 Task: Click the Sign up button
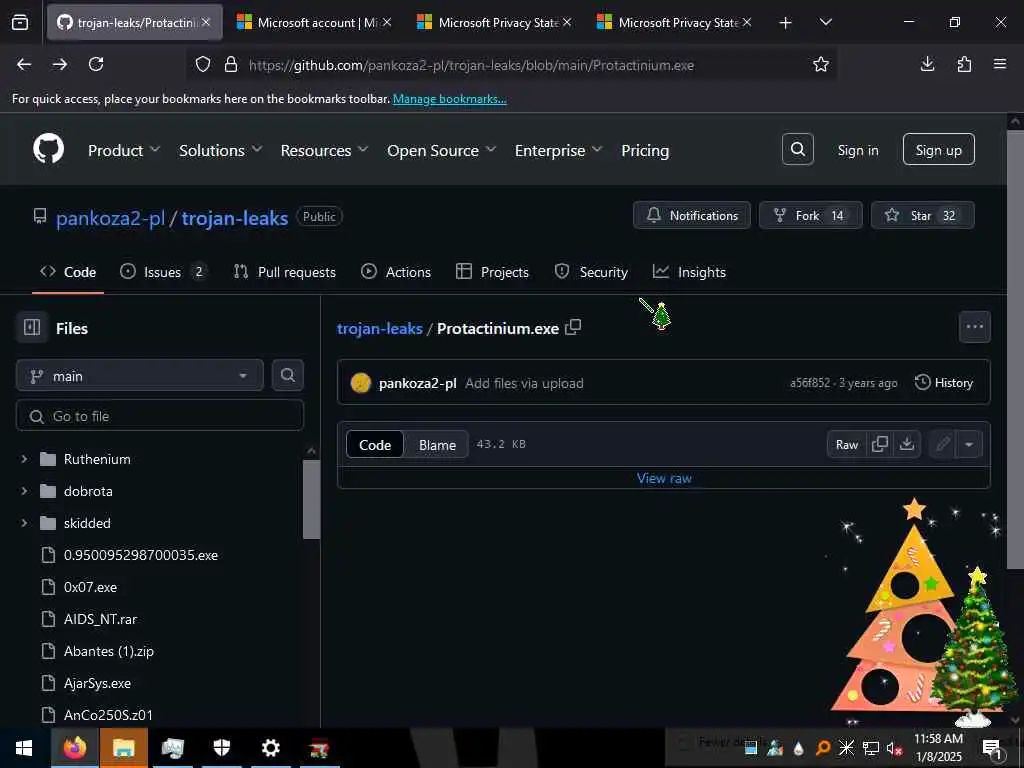tap(938, 150)
